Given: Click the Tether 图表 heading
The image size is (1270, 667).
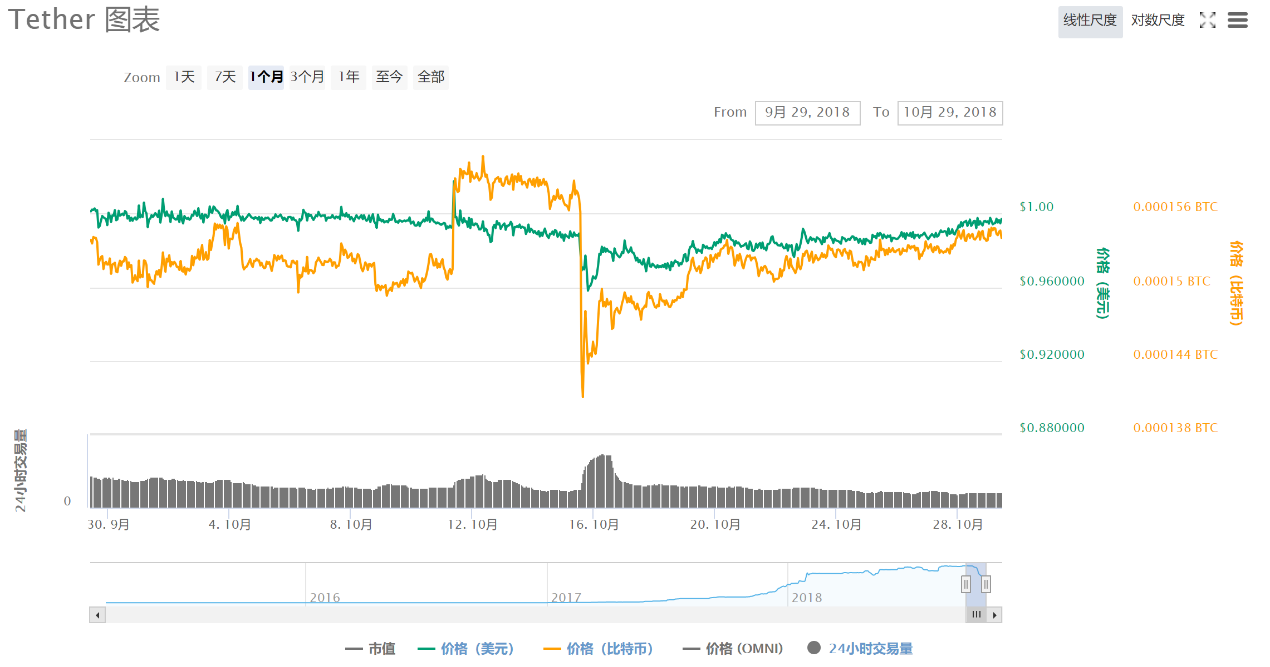Looking at the screenshot, I should 85,20.
